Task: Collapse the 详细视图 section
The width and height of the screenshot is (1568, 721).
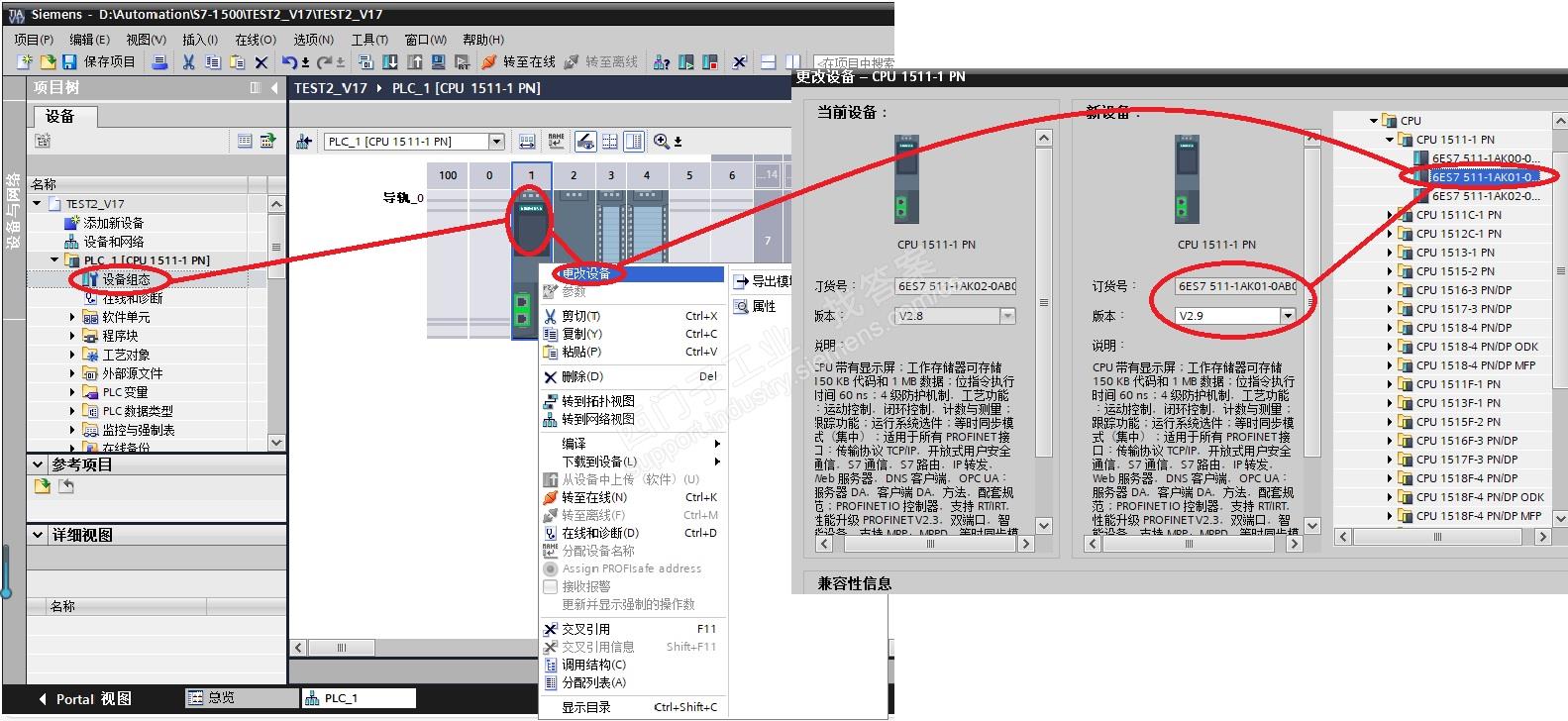Action: 38,535
